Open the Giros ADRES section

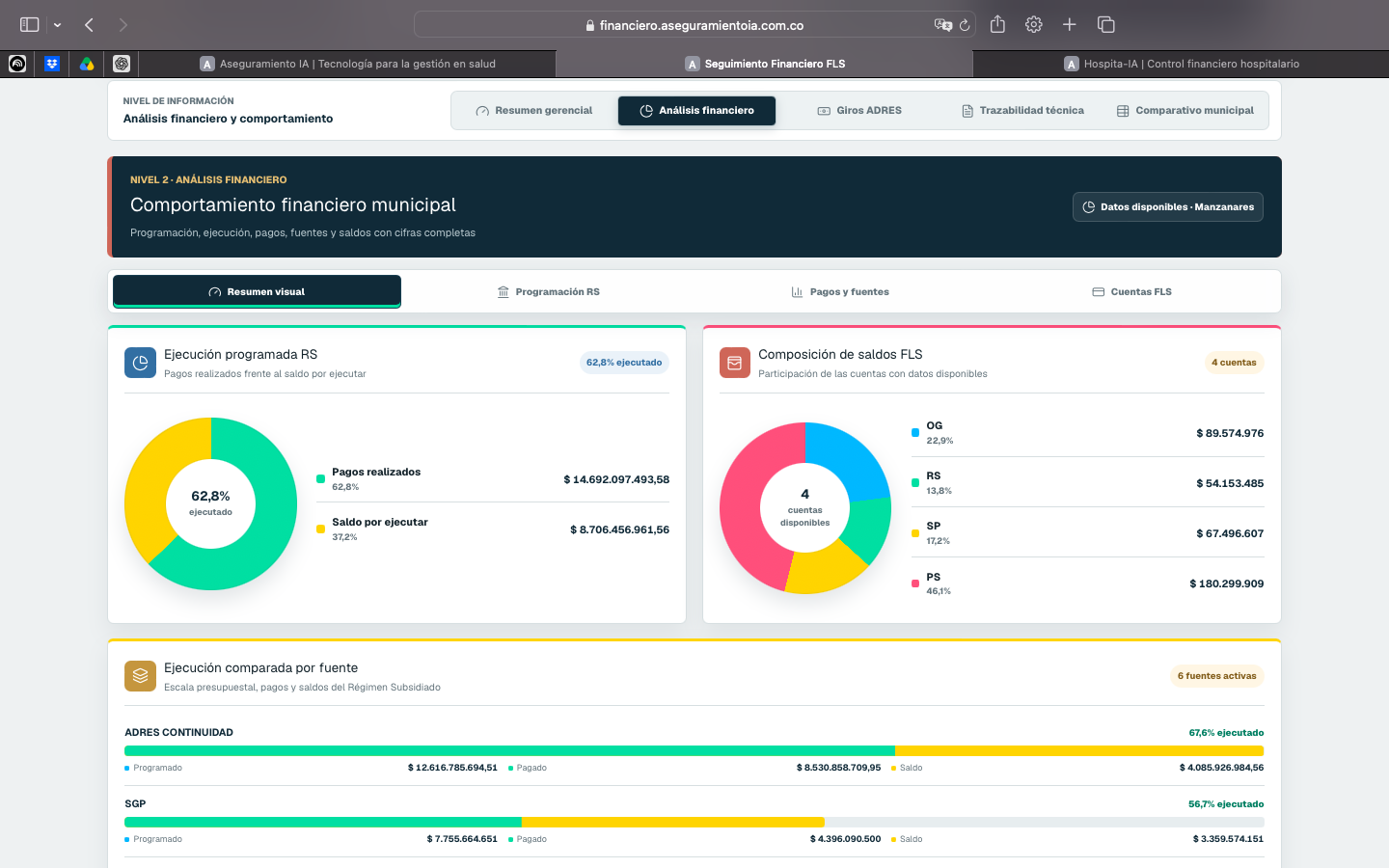coord(859,111)
